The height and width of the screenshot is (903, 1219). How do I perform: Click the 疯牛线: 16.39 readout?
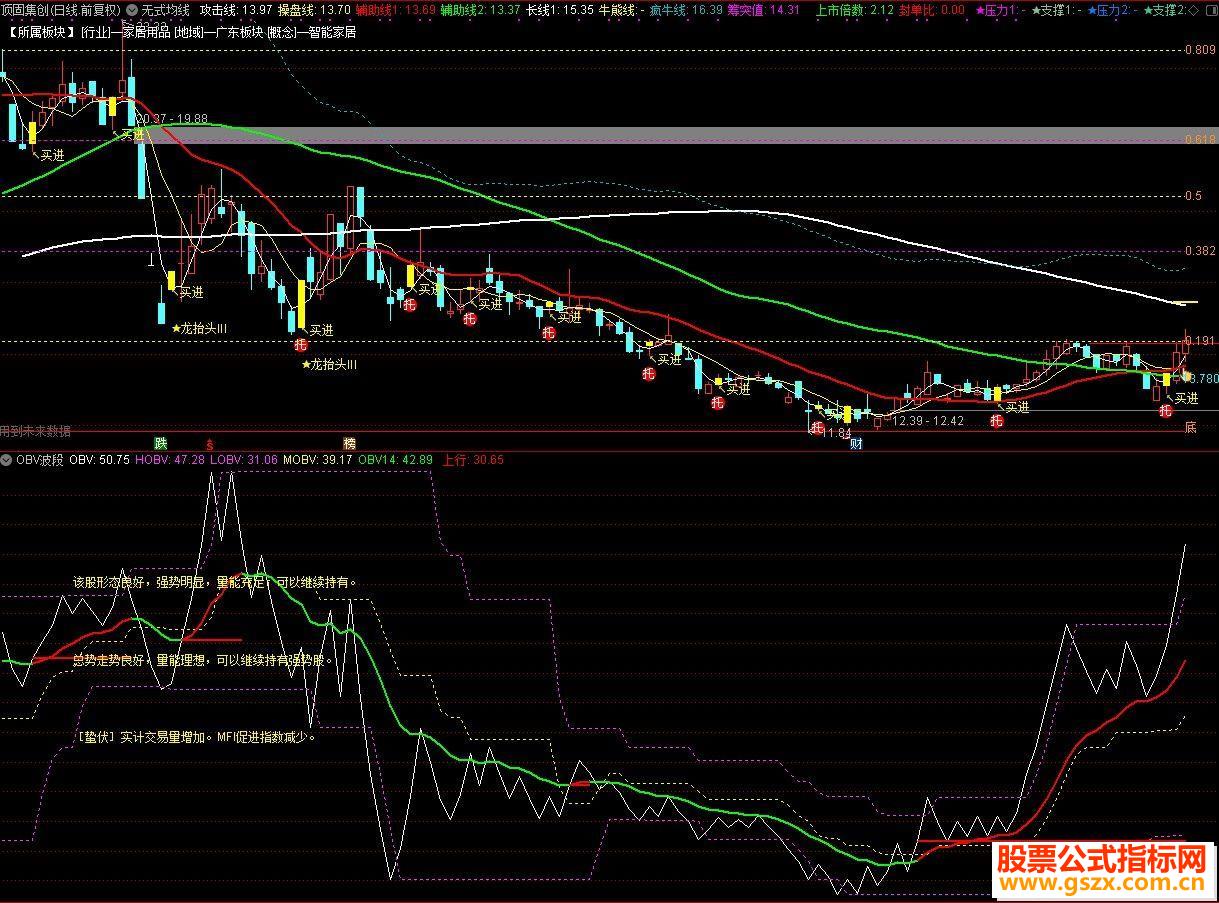point(685,10)
